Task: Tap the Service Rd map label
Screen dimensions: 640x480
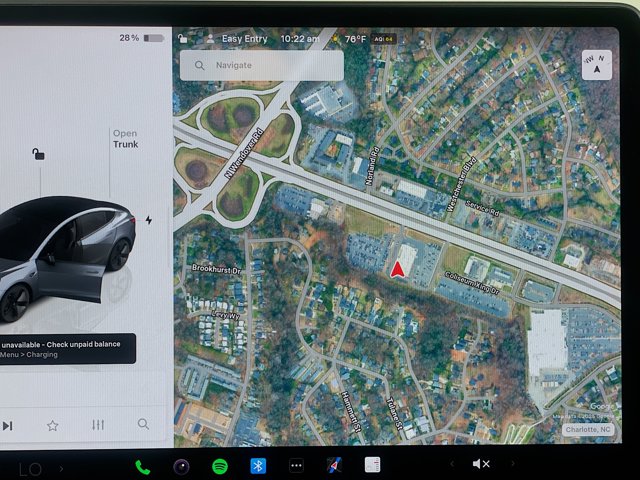Action: point(482,209)
